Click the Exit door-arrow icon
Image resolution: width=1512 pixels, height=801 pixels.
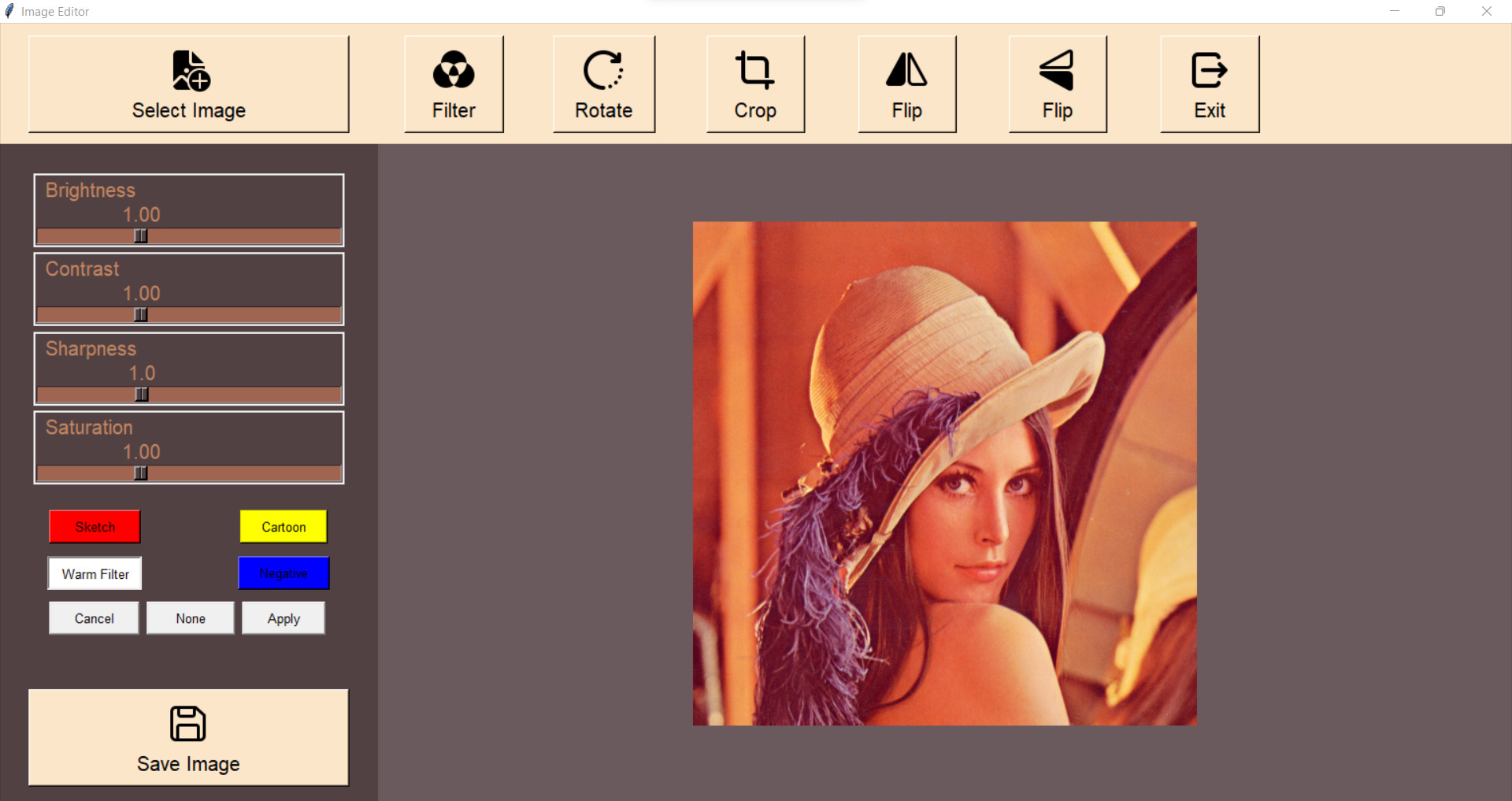1209,70
